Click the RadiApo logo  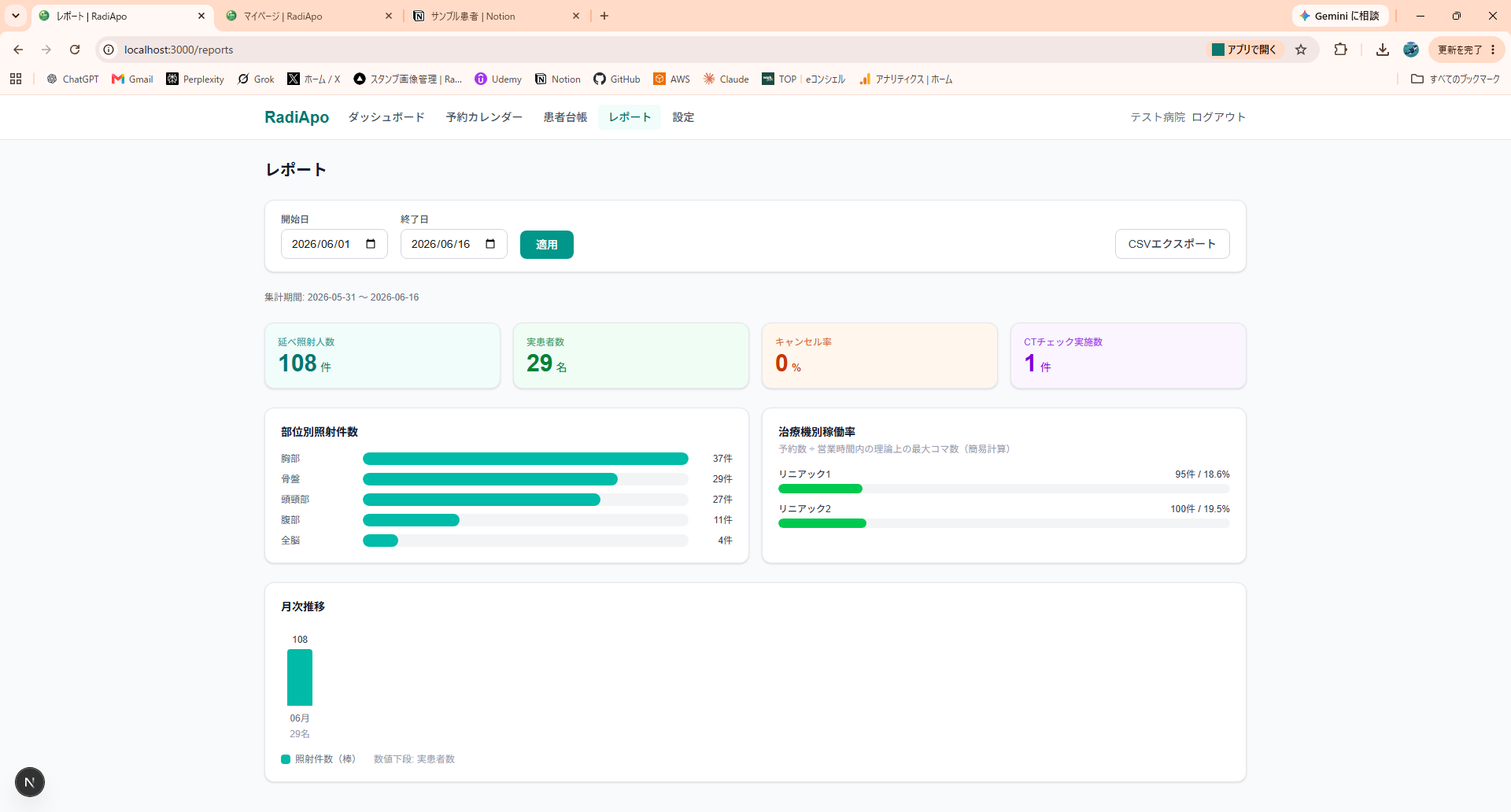[x=297, y=117]
